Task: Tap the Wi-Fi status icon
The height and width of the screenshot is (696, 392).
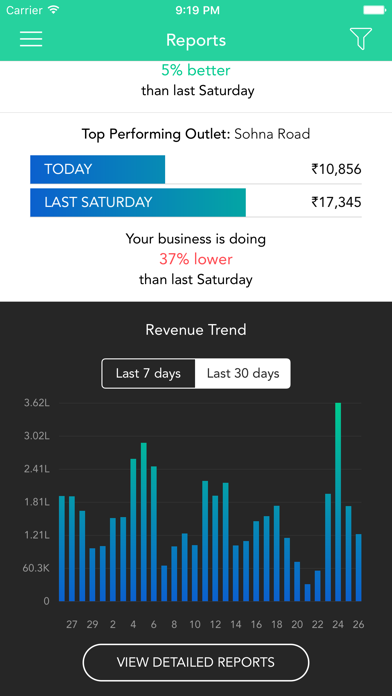Action: (54, 10)
